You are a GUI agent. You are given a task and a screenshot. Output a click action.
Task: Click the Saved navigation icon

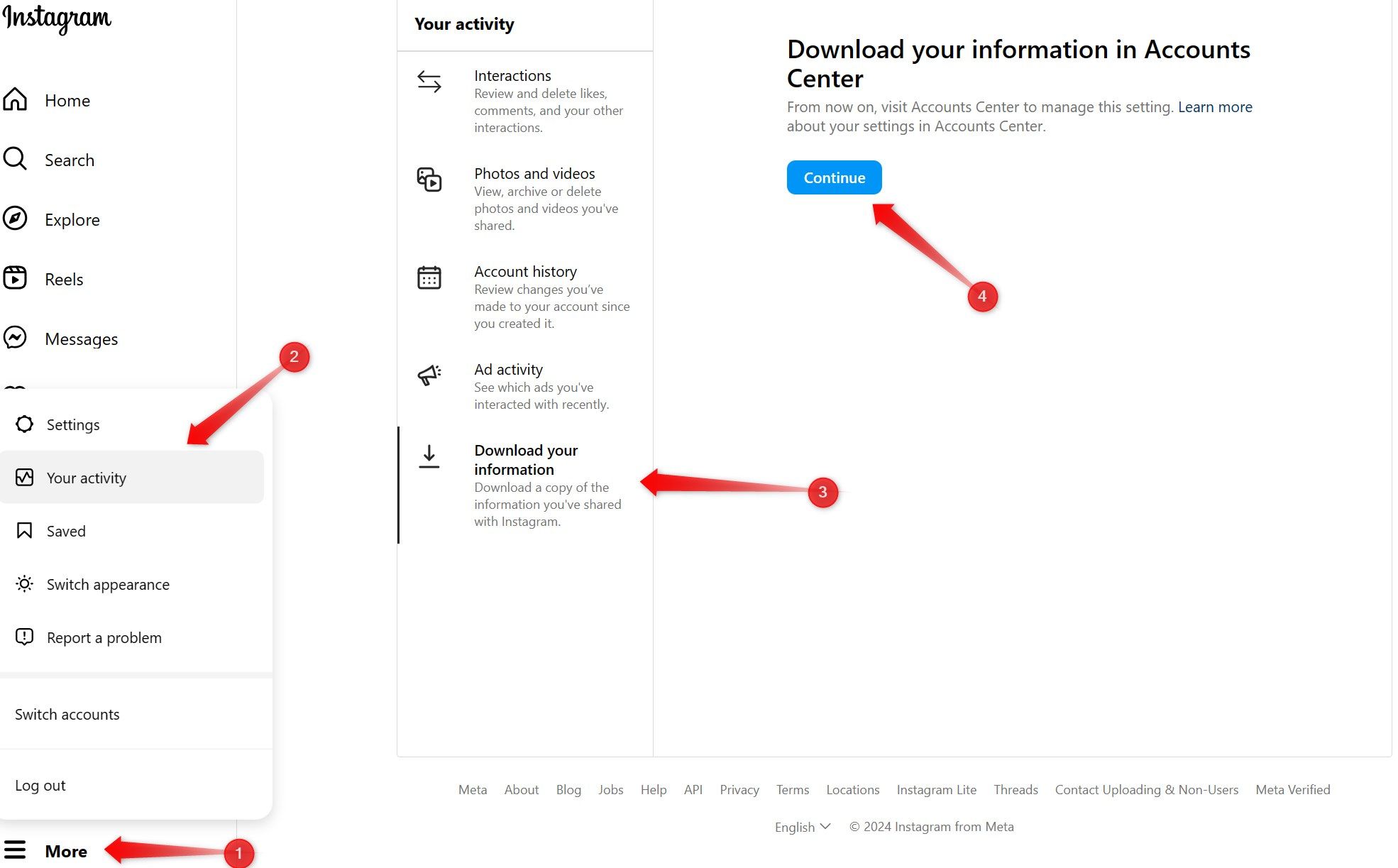click(x=24, y=530)
